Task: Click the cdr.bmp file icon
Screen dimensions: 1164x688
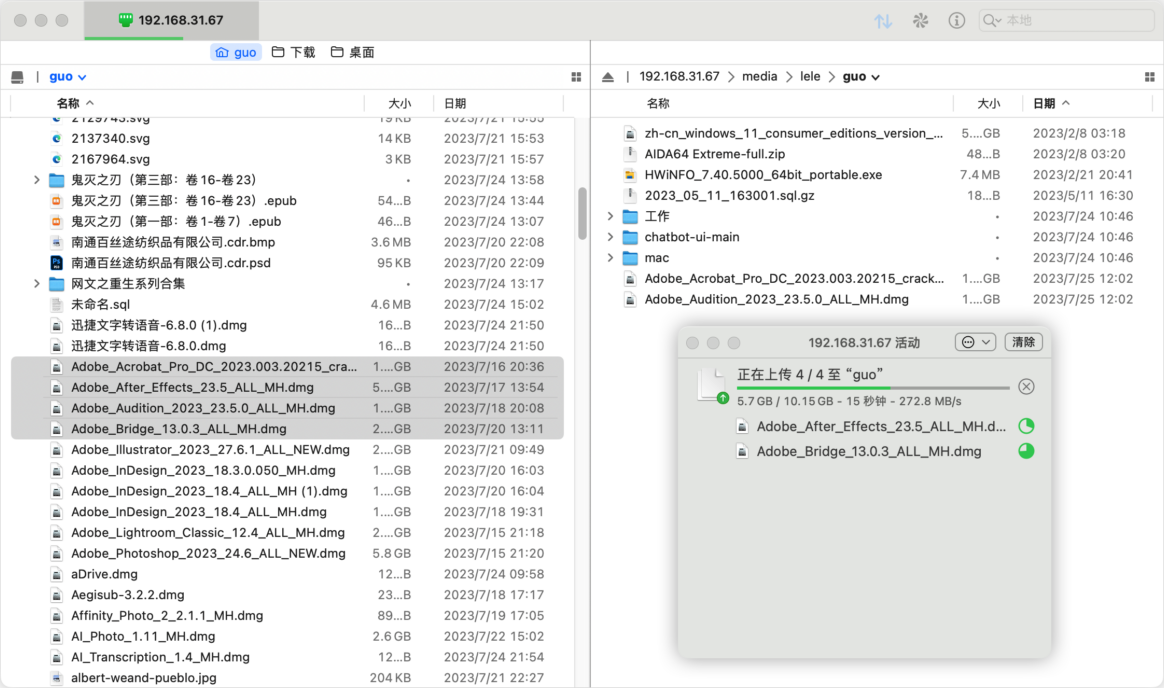Action: tap(56, 242)
